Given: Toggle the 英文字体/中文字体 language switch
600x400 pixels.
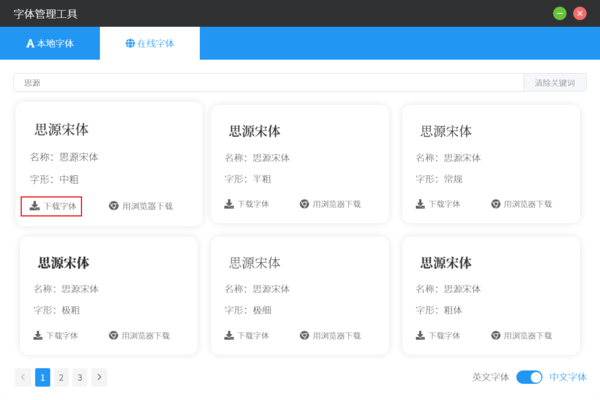Looking at the screenshot, I should click(529, 377).
